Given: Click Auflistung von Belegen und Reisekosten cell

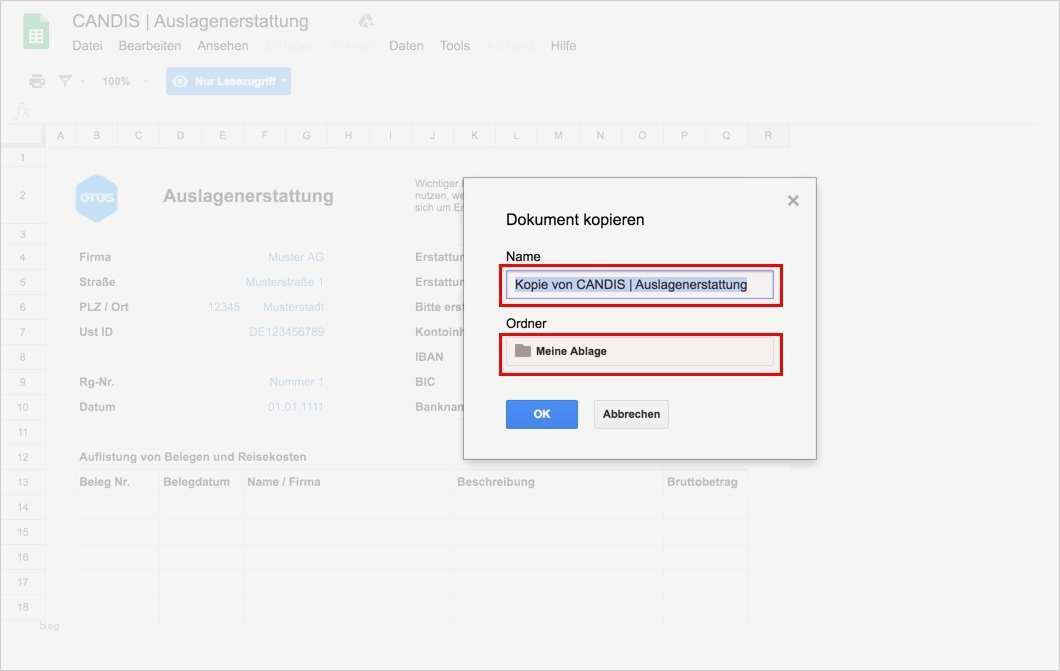Looking at the screenshot, I should 193,457.
